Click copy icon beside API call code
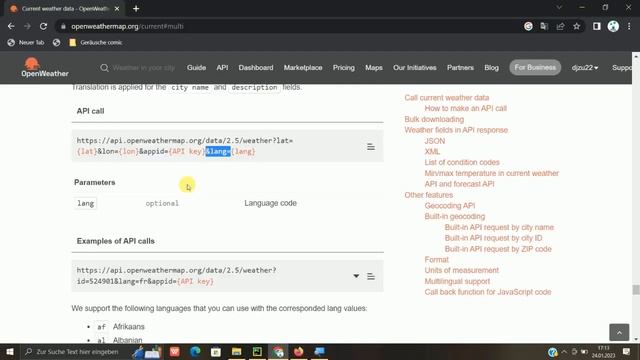 371,147
